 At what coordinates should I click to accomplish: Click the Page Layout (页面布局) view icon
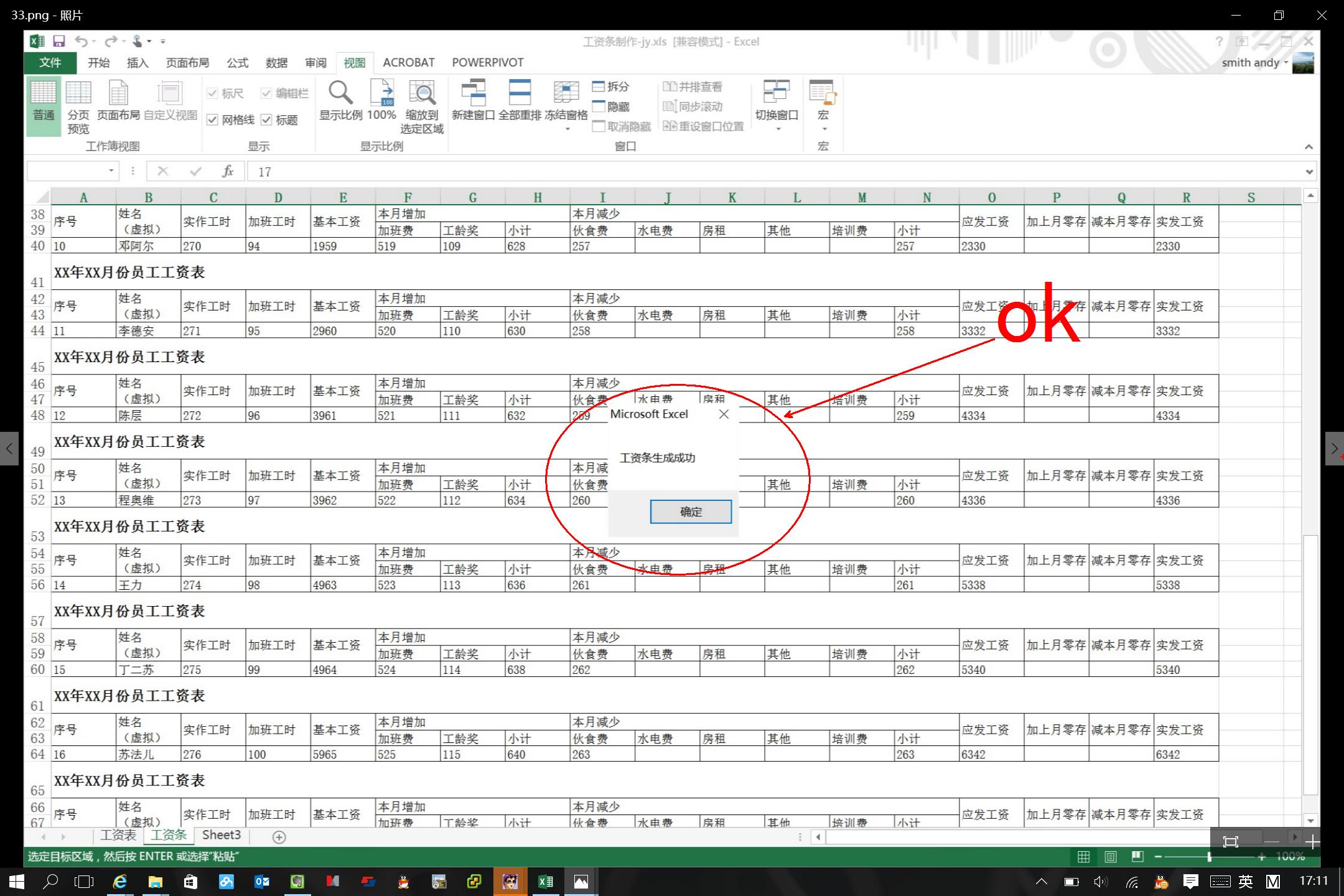[118, 93]
